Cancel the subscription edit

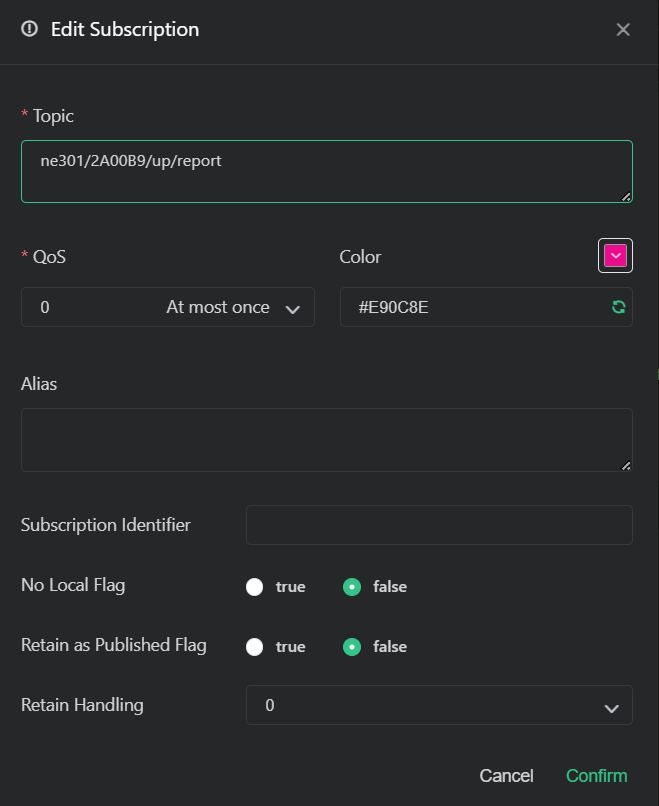[x=506, y=775]
